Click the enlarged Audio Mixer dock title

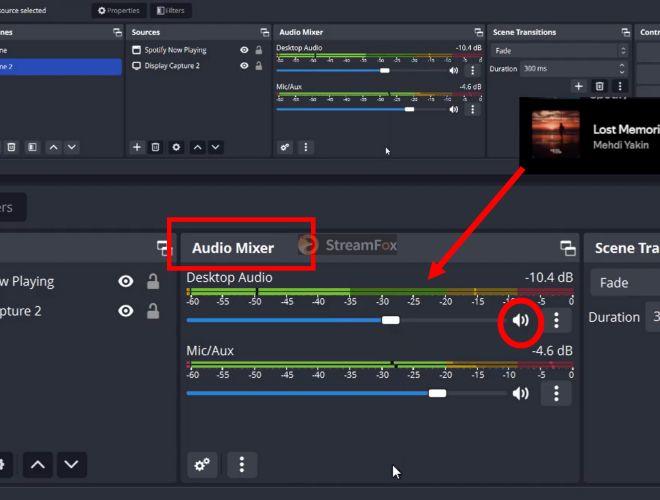click(233, 248)
